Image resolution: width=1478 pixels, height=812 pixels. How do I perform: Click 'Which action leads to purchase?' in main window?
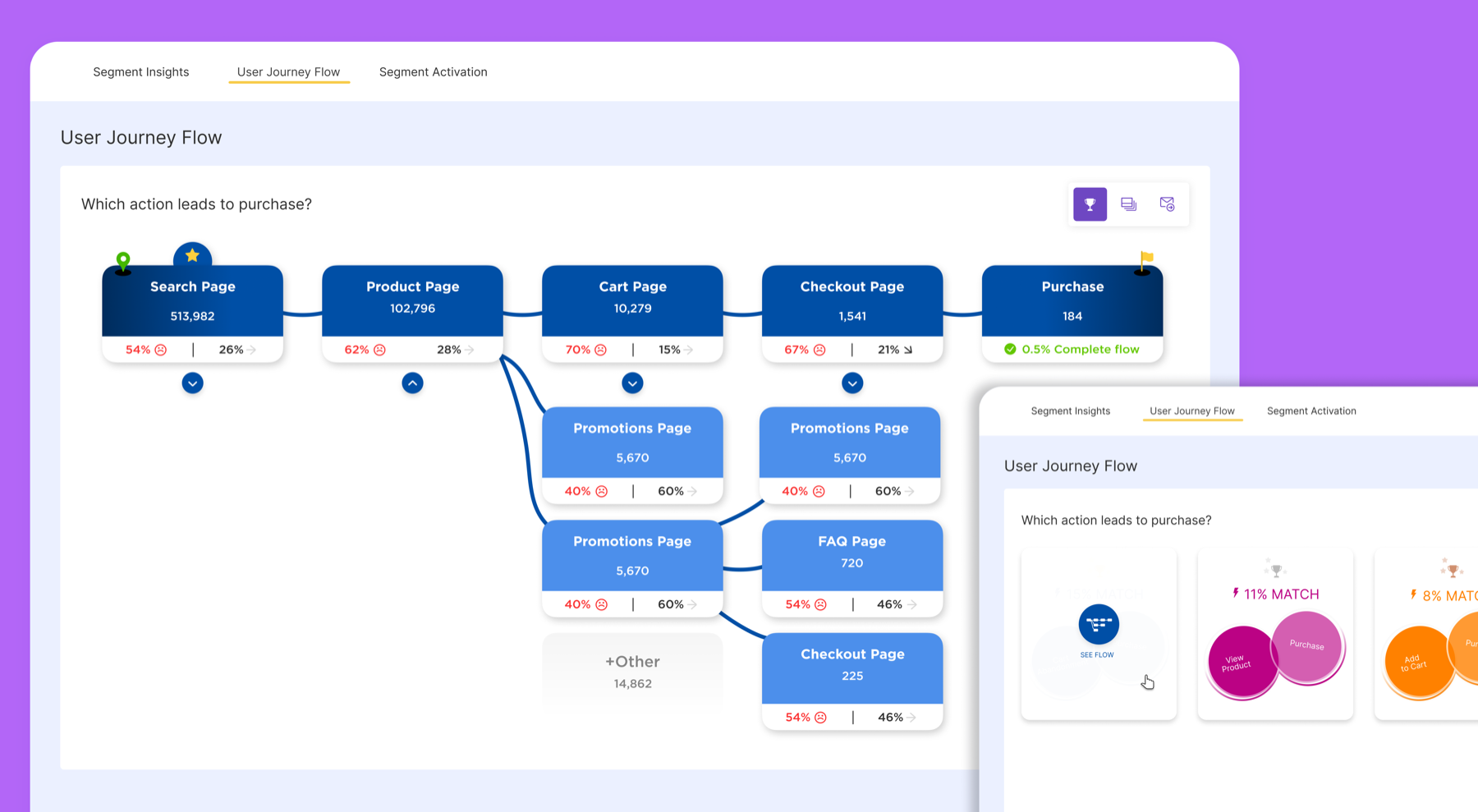(196, 204)
